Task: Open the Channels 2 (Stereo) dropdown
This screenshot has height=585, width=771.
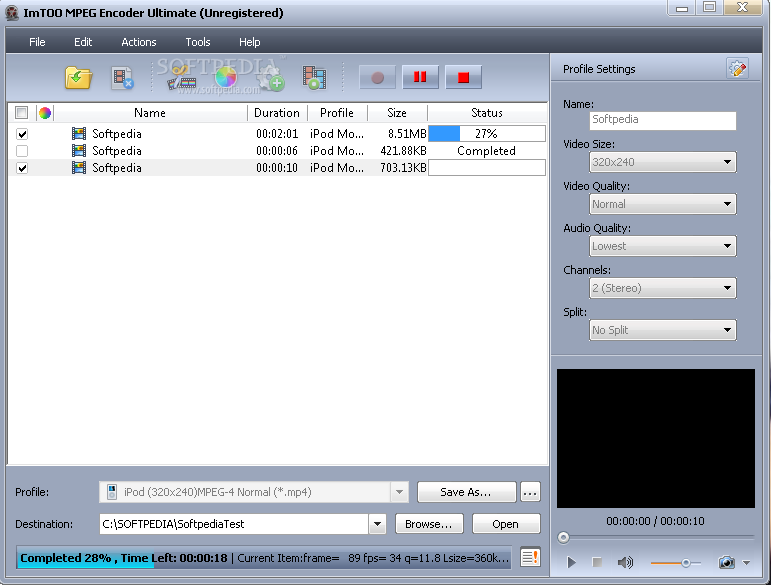Action: click(x=662, y=288)
